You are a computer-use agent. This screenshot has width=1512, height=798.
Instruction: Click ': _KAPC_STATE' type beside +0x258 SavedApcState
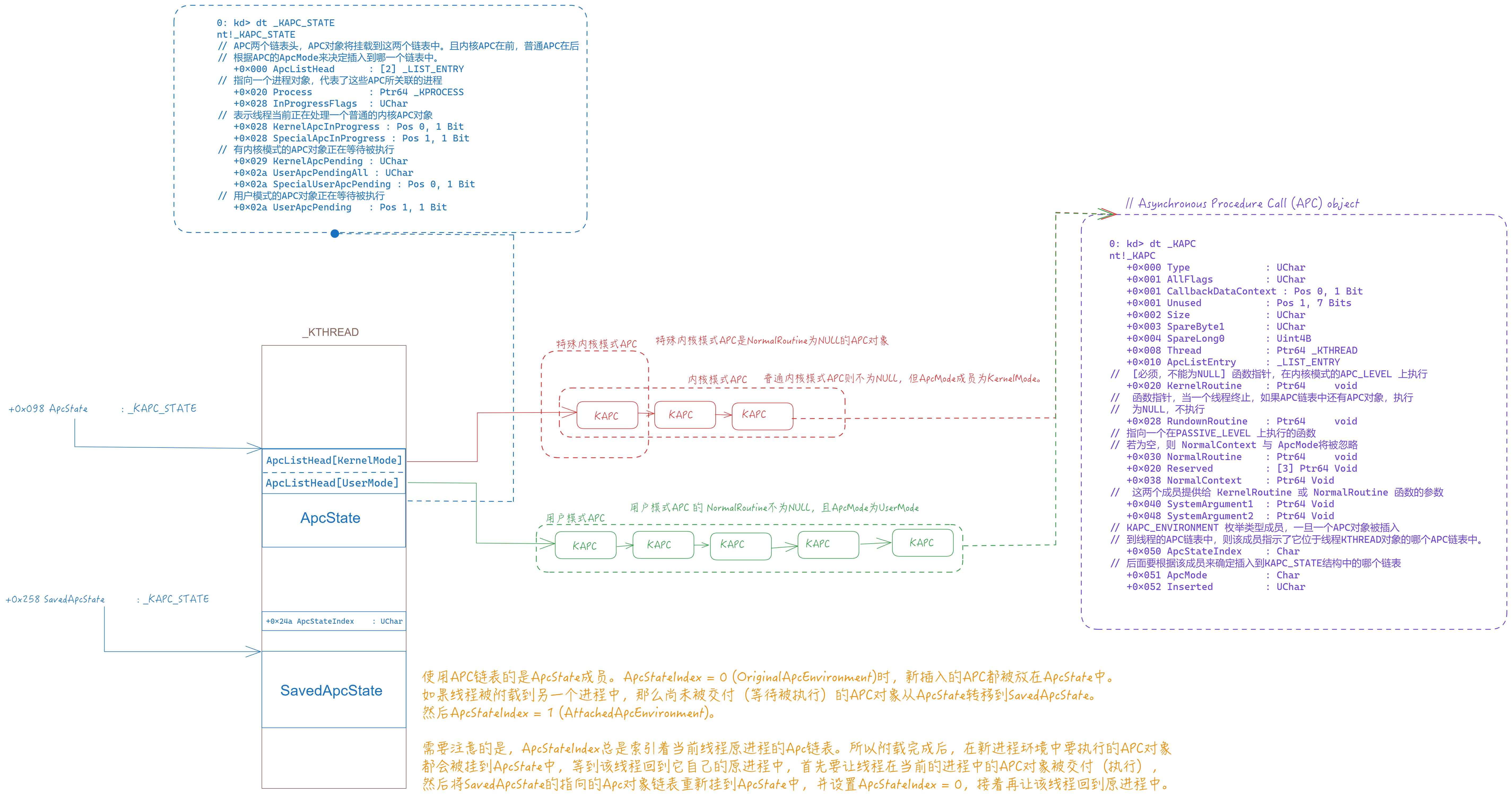pyautogui.click(x=173, y=599)
